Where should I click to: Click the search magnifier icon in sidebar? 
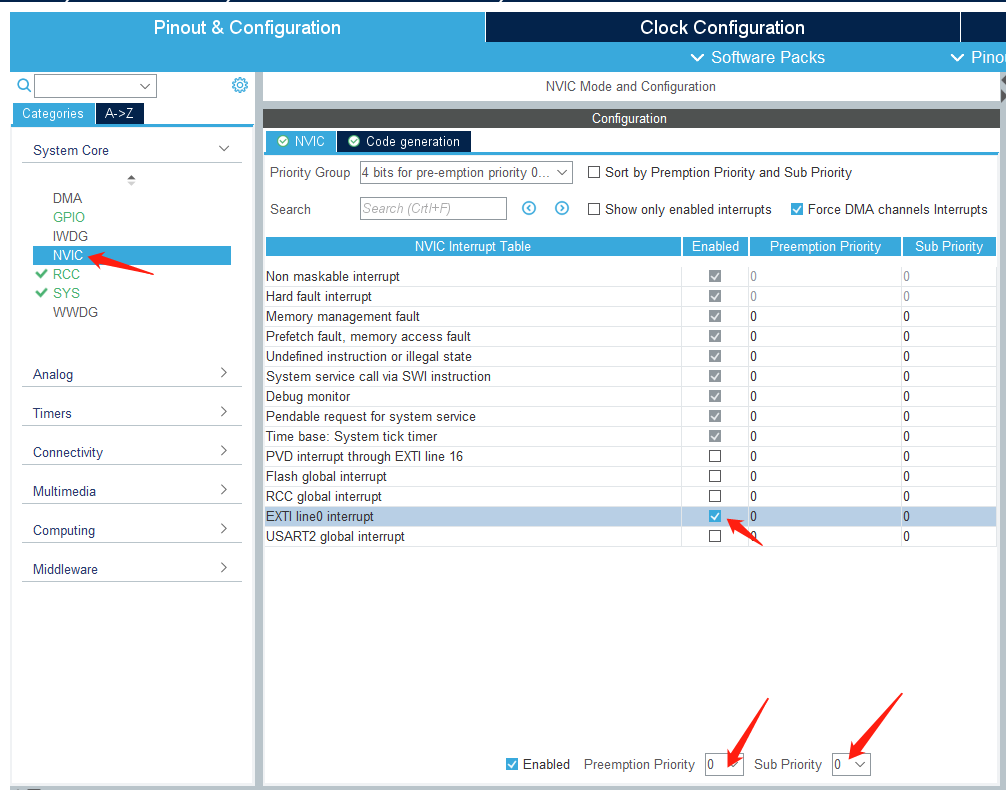click(x=24, y=85)
